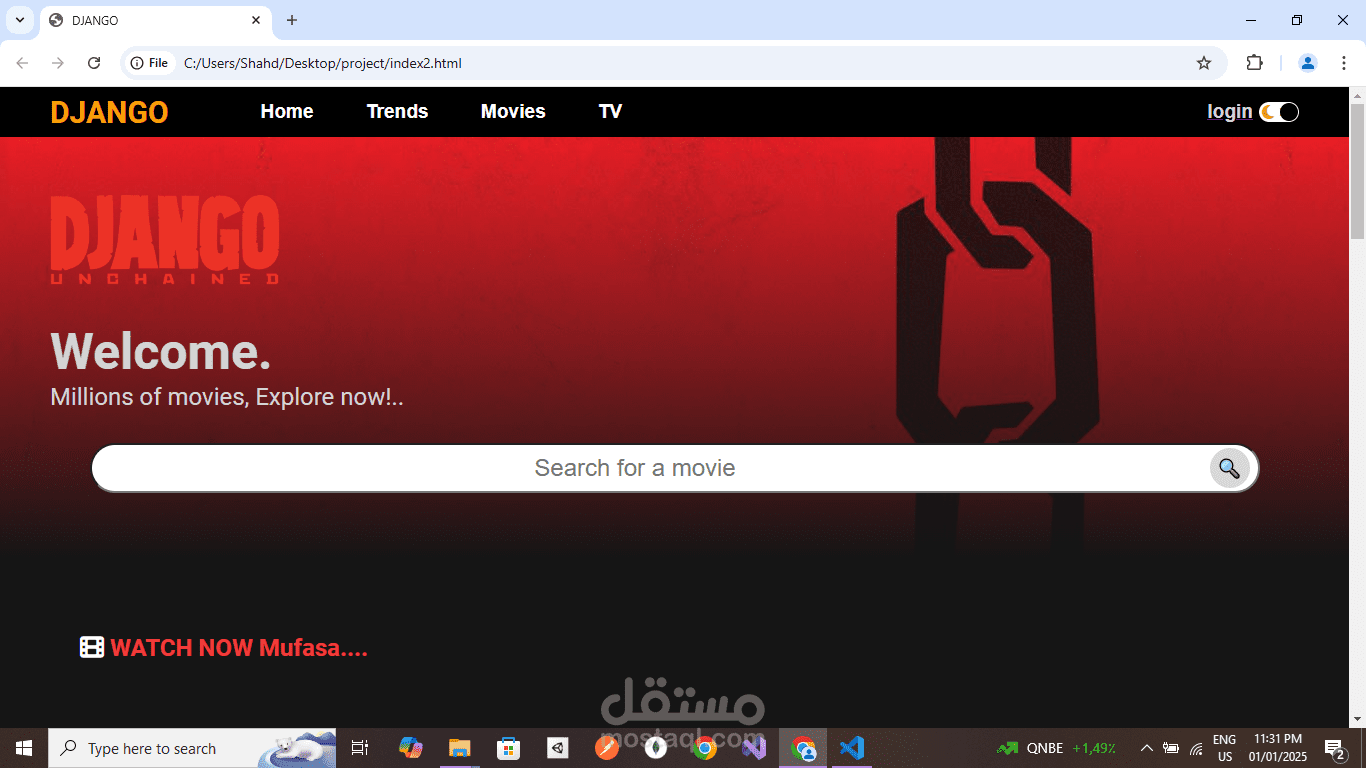
Task: Open the Wi-Fi network tray icon
Action: click(x=1196, y=748)
